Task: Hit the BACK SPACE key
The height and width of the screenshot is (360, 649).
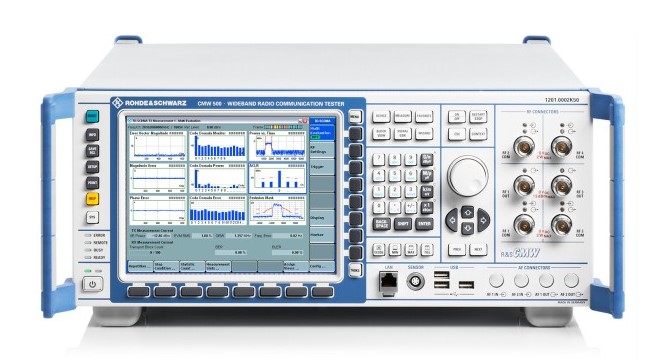Action: [382, 224]
